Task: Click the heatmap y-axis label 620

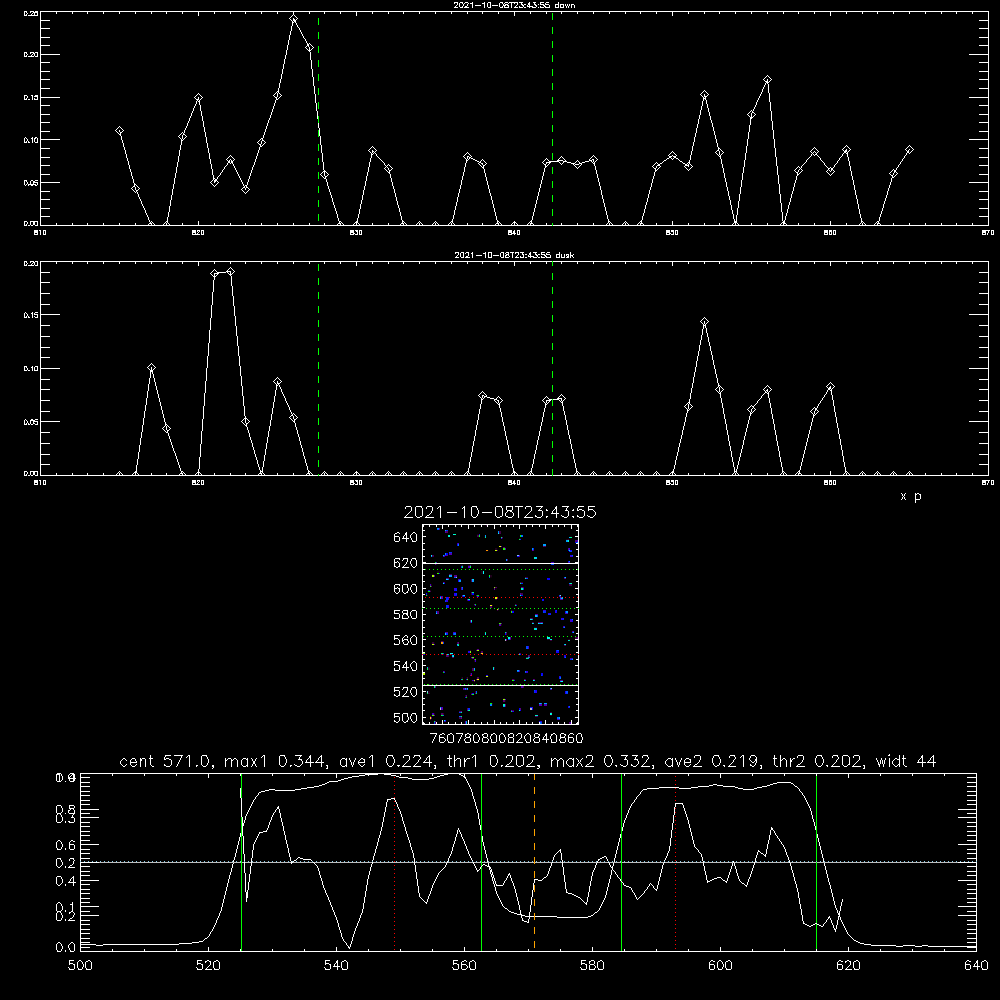Action: 406,563
